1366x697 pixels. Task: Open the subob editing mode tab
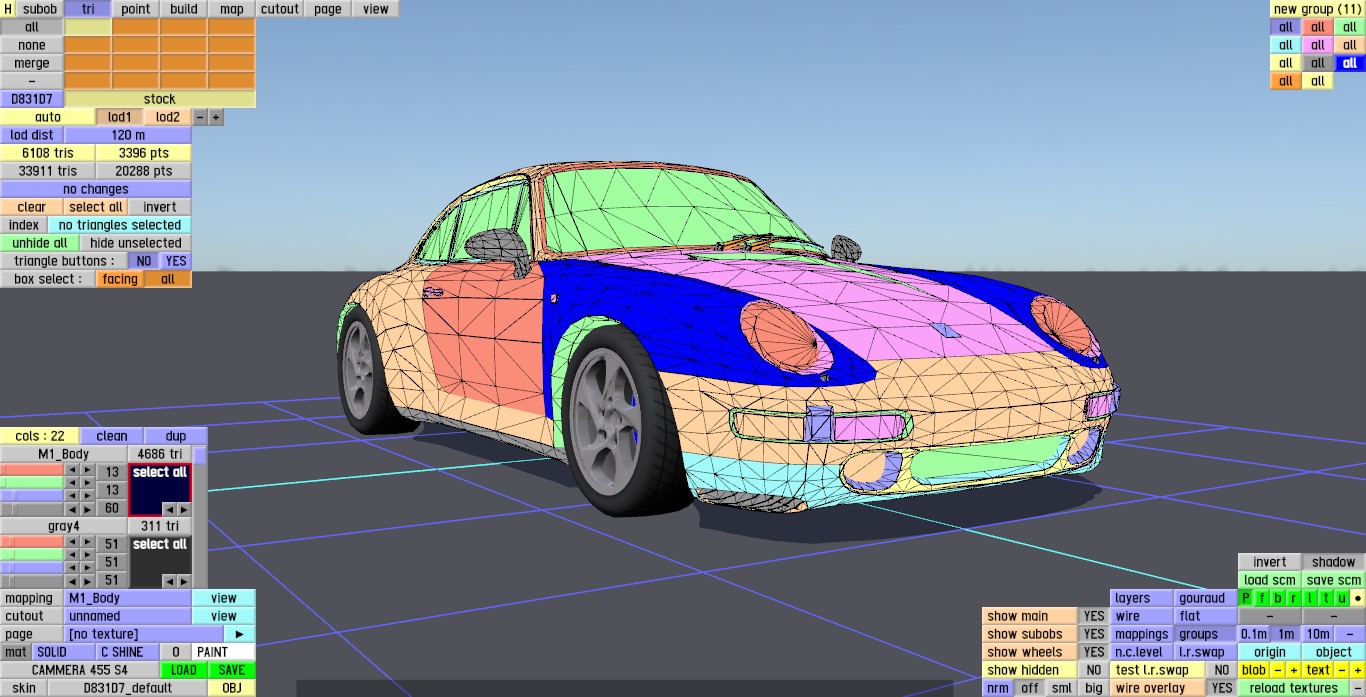click(40, 9)
